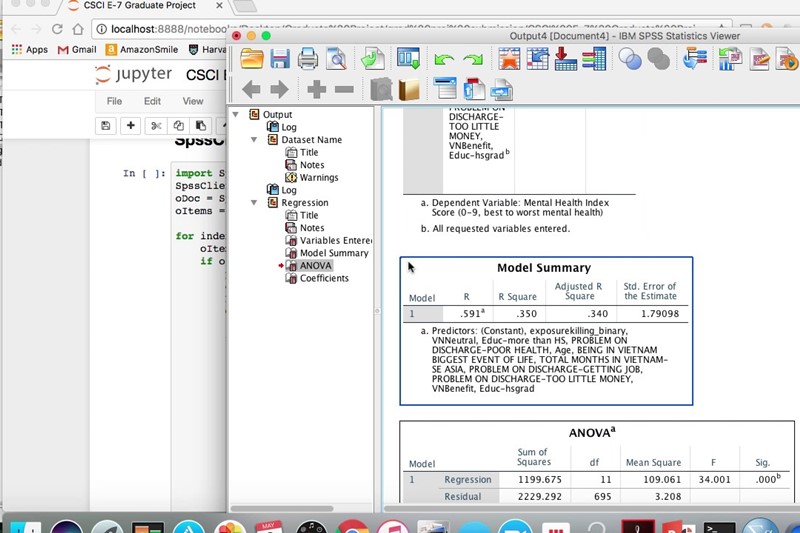This screenshot has height=533, width=800.
Task: Redo the last SPSS action
Action: (x=472, y=60)
